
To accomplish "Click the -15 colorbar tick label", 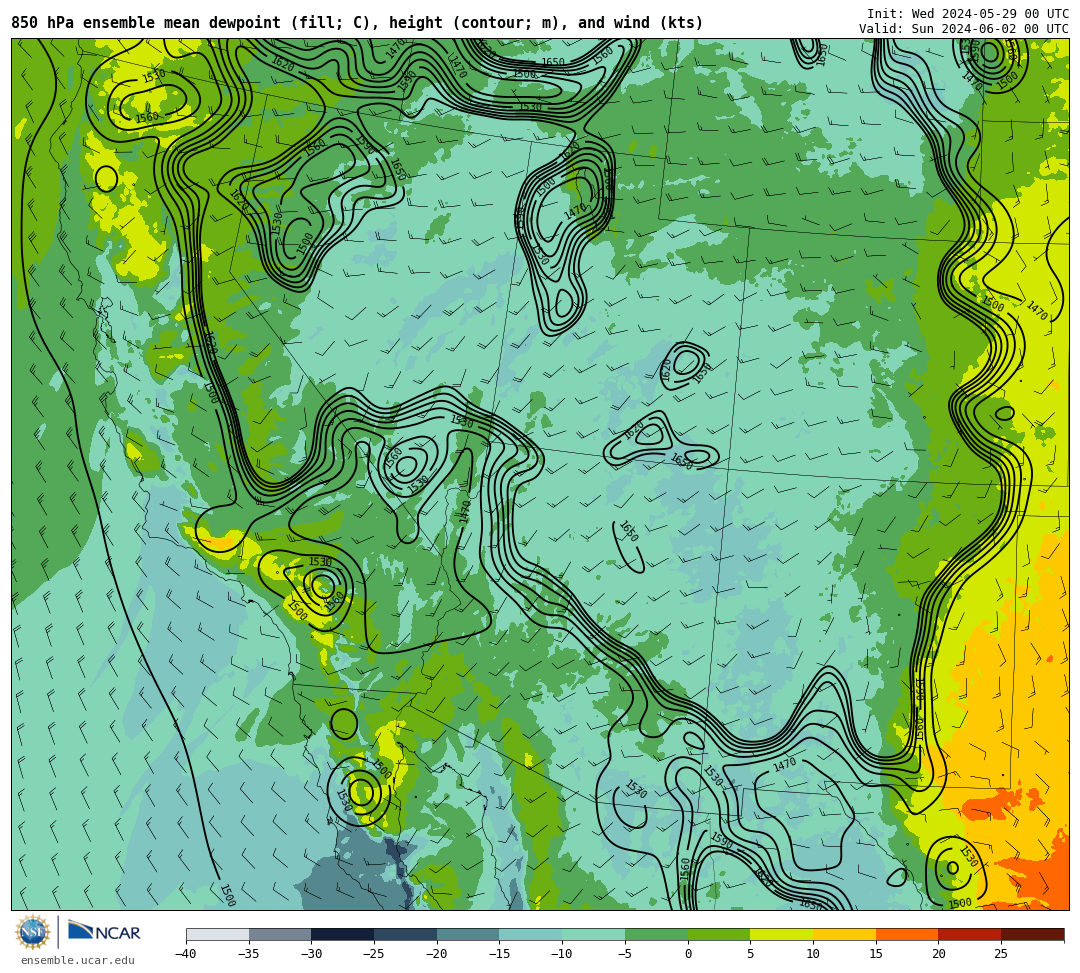I will [499, 954].
